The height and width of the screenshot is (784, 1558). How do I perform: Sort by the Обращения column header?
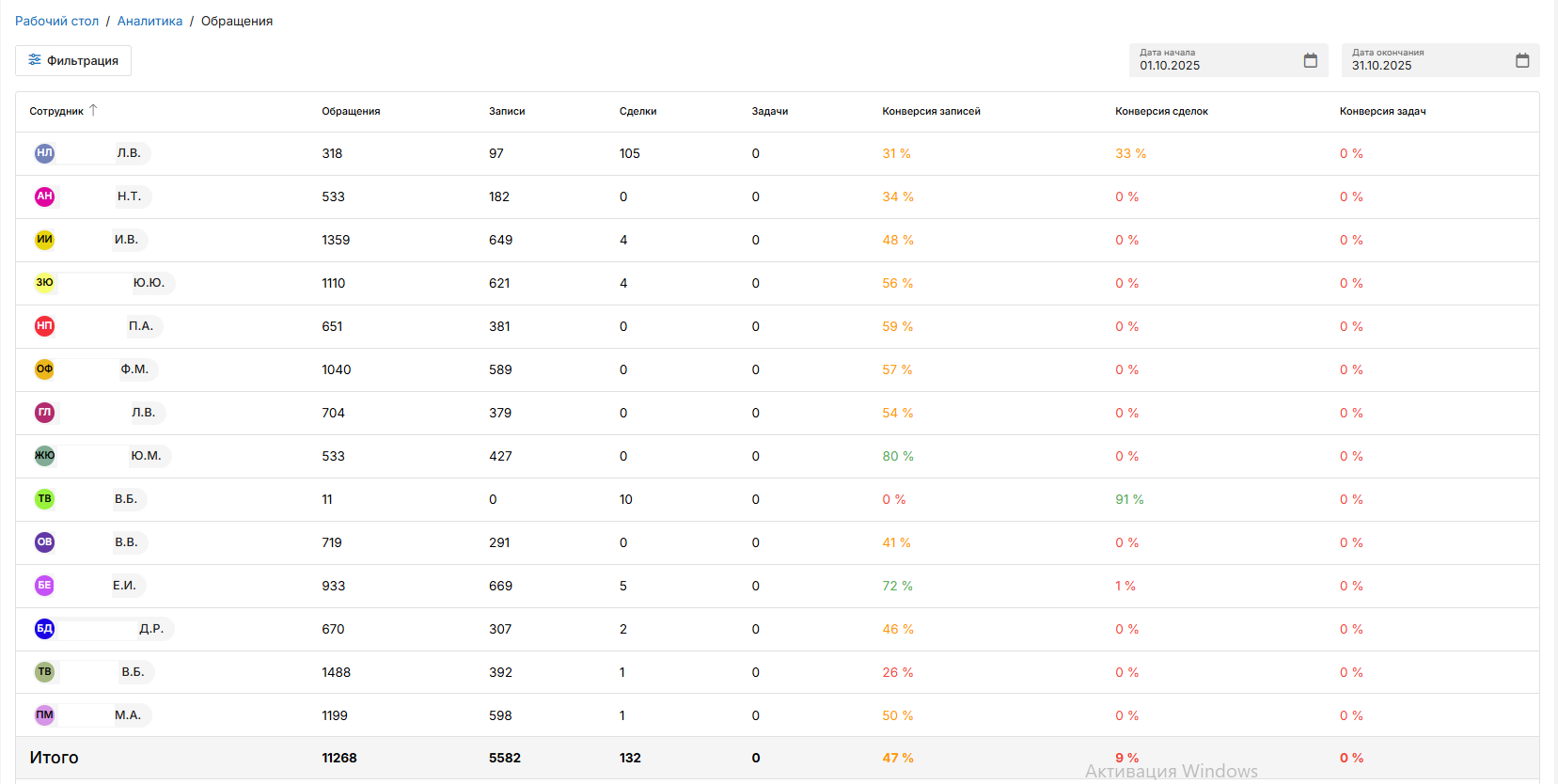351,111
